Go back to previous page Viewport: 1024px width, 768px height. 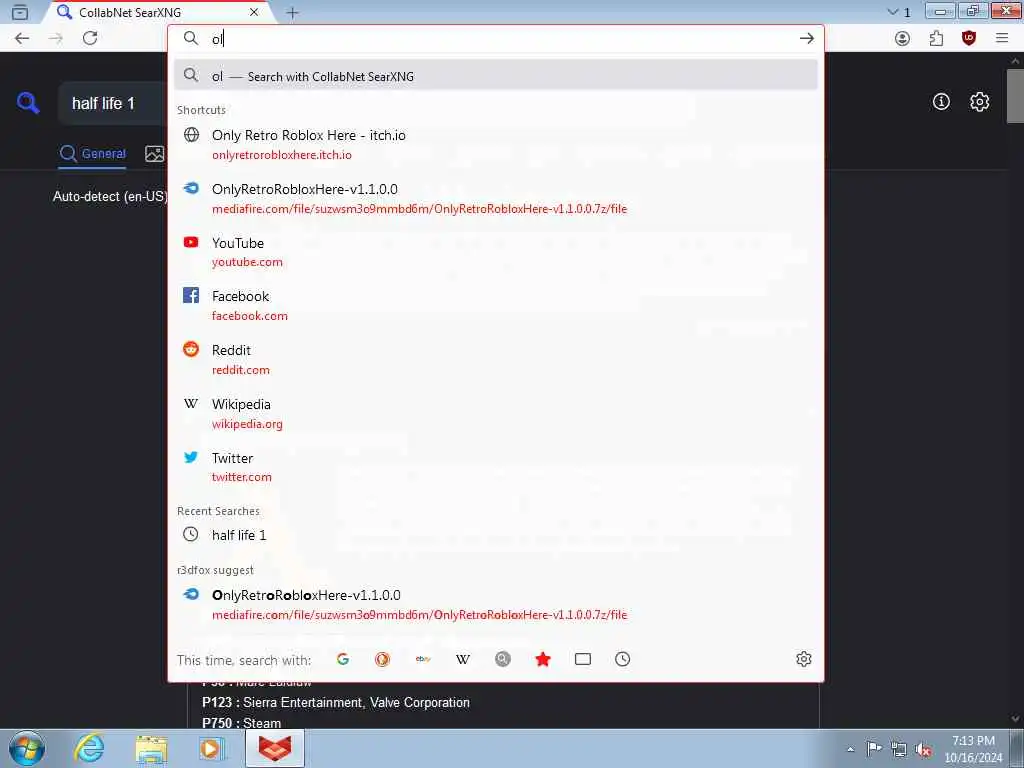22,38
